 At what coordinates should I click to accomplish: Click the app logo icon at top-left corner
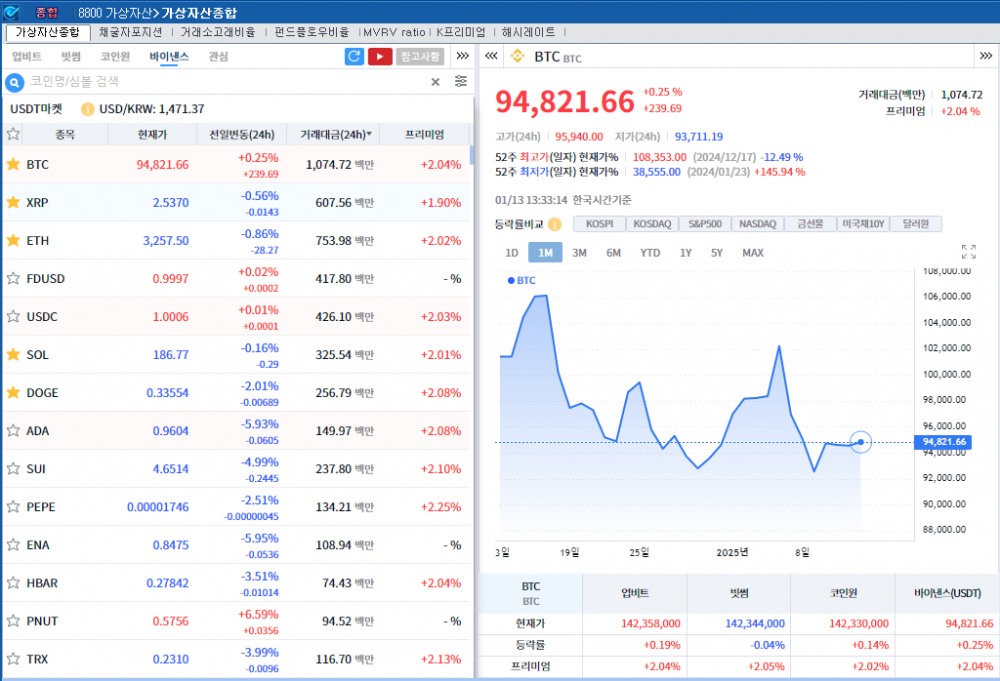point(12,13)
